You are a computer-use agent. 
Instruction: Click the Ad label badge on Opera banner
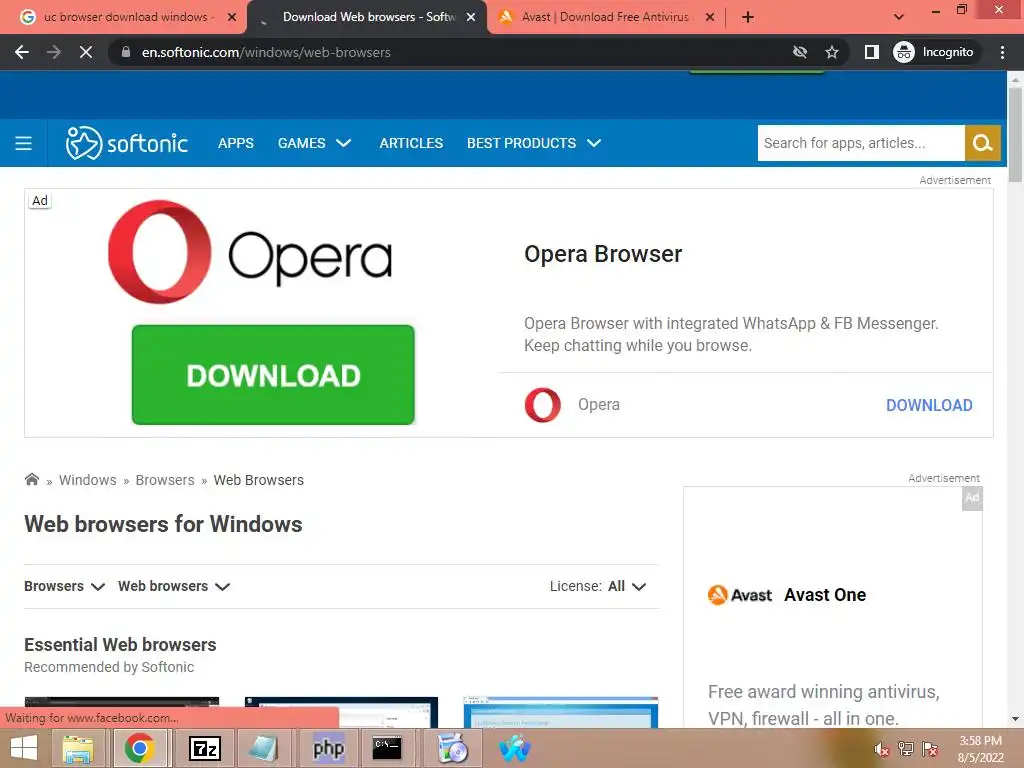[x=40, y=200]
